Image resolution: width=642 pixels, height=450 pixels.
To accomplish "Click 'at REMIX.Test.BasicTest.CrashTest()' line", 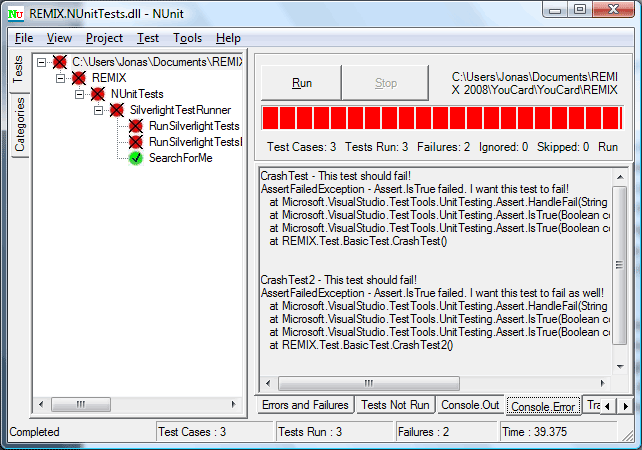I will click(358, 241).
